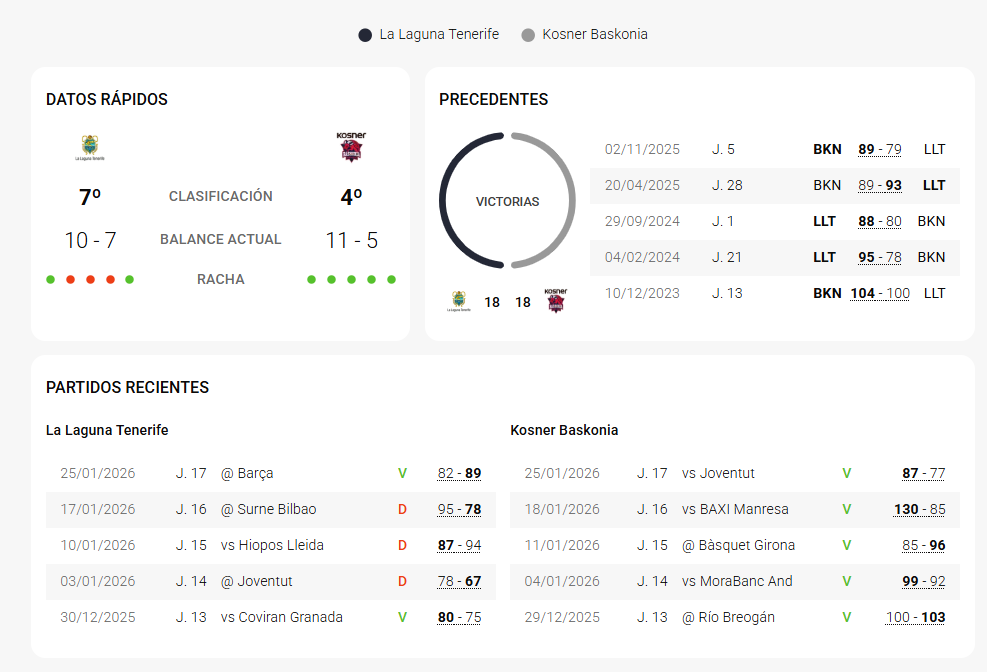Click La Laguna Tenerife logo in Datos Rápidos
Screen dimensions: 987x672
(90, 148)
